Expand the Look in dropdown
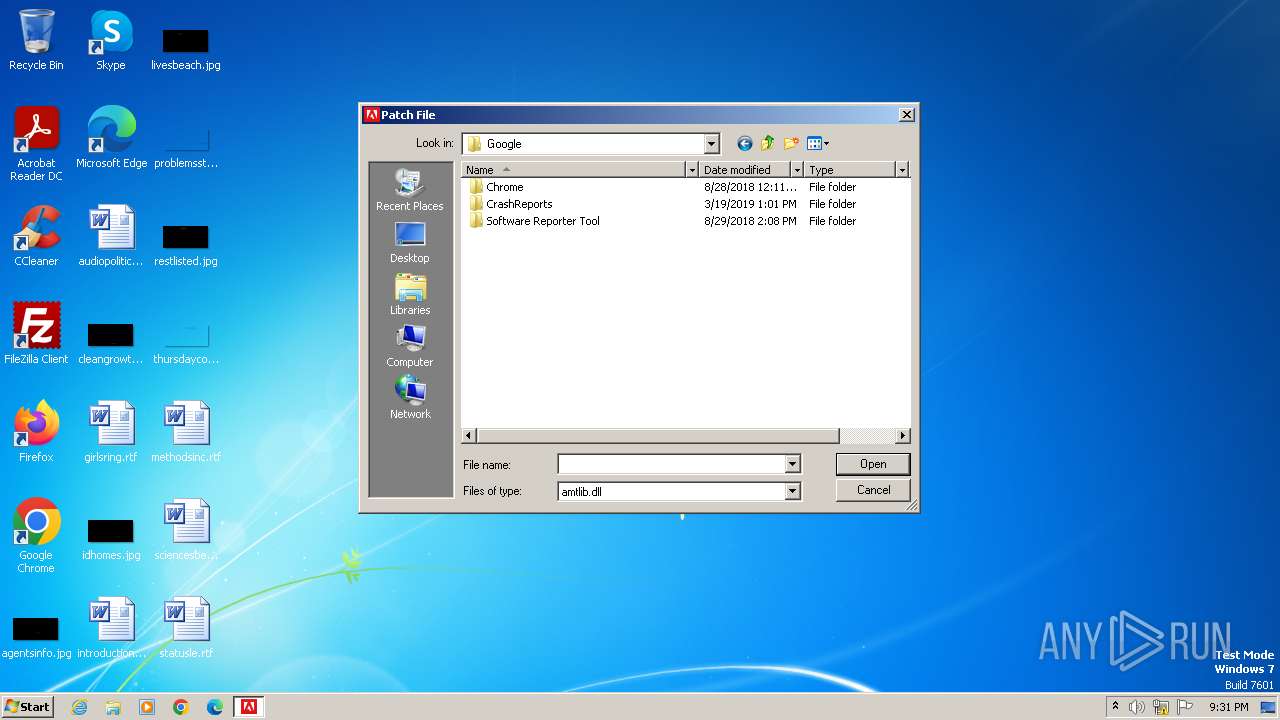Viewport: 1280px width, 720px height. pos(711,144)
